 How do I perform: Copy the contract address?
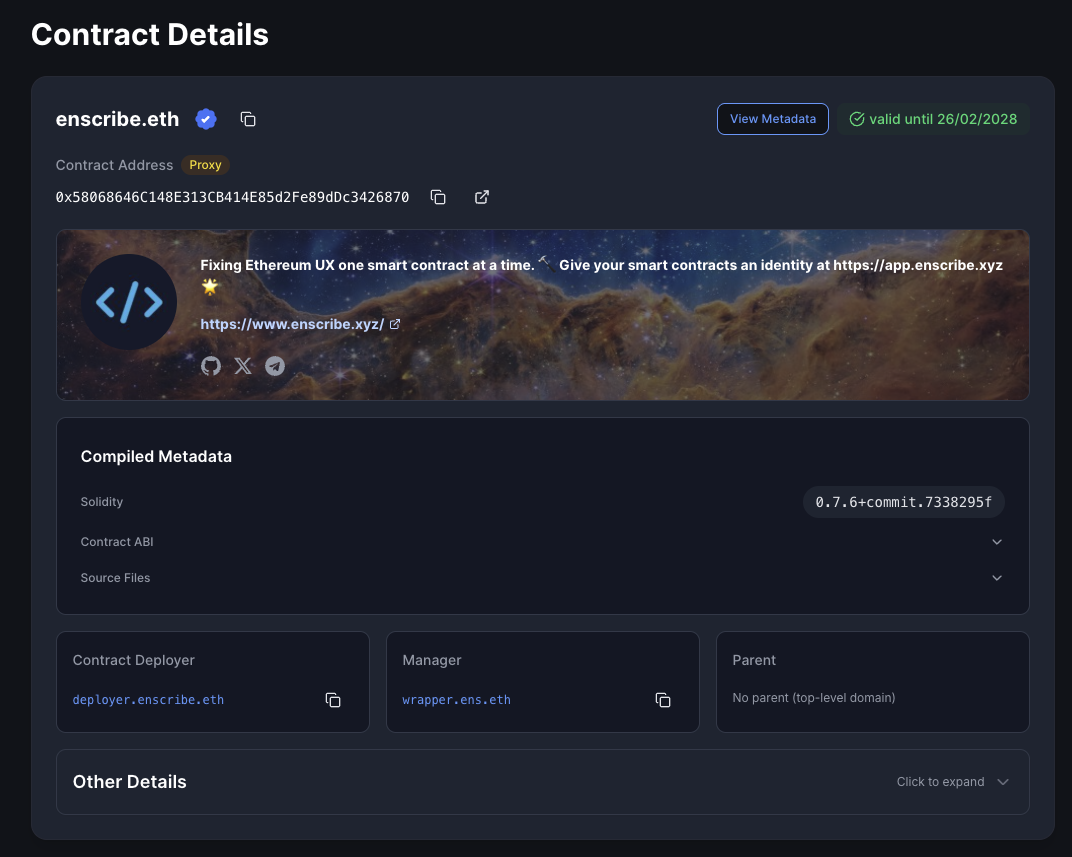click(x=438, y=197)
